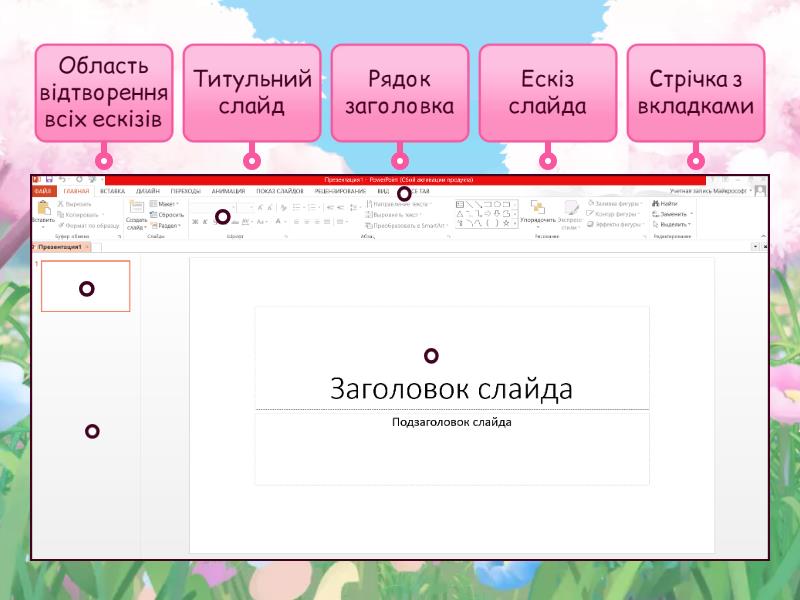Click Копировать copy command
Image resolution: width=800 pixels, height=600 pixels.
point(80,215)
